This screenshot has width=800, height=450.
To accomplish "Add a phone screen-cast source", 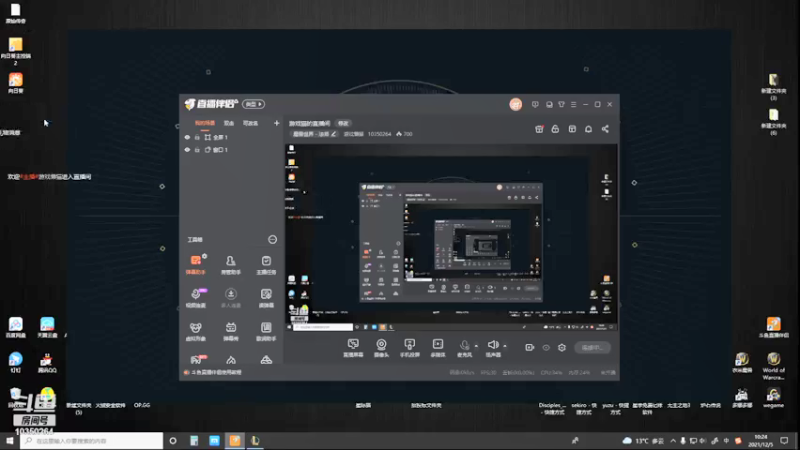I will point(409,348).
